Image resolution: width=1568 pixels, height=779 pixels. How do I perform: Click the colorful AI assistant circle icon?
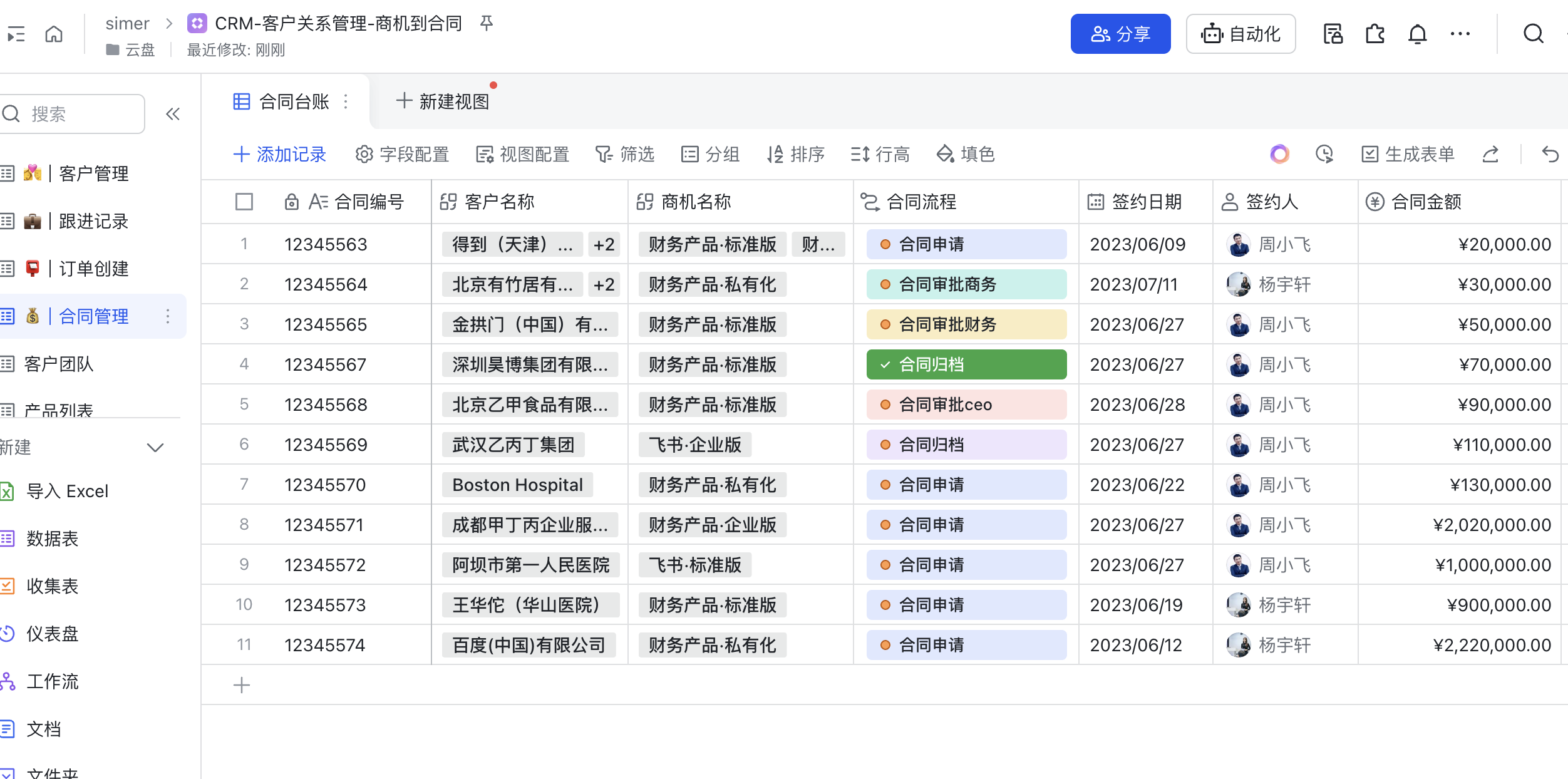coord(1279,154)
